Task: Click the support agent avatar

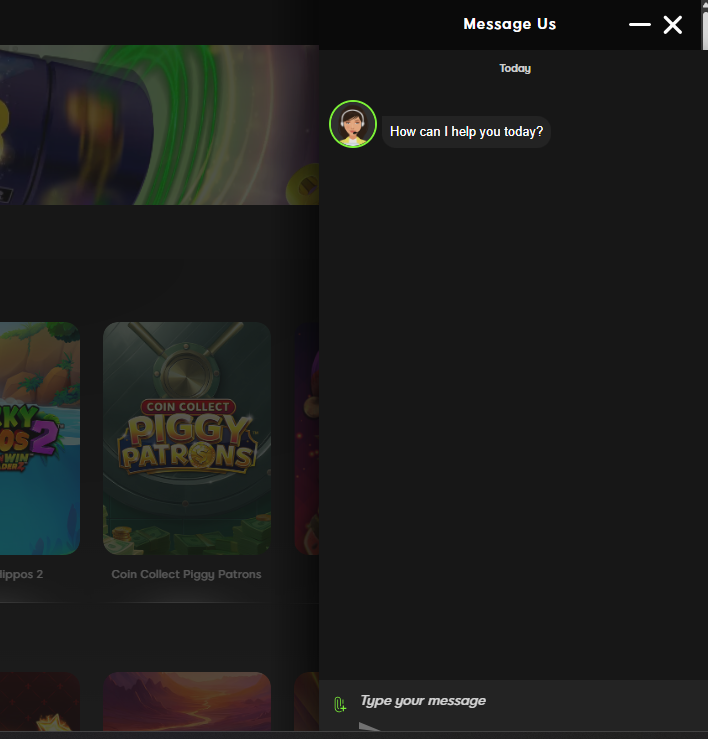Action: 352,125
